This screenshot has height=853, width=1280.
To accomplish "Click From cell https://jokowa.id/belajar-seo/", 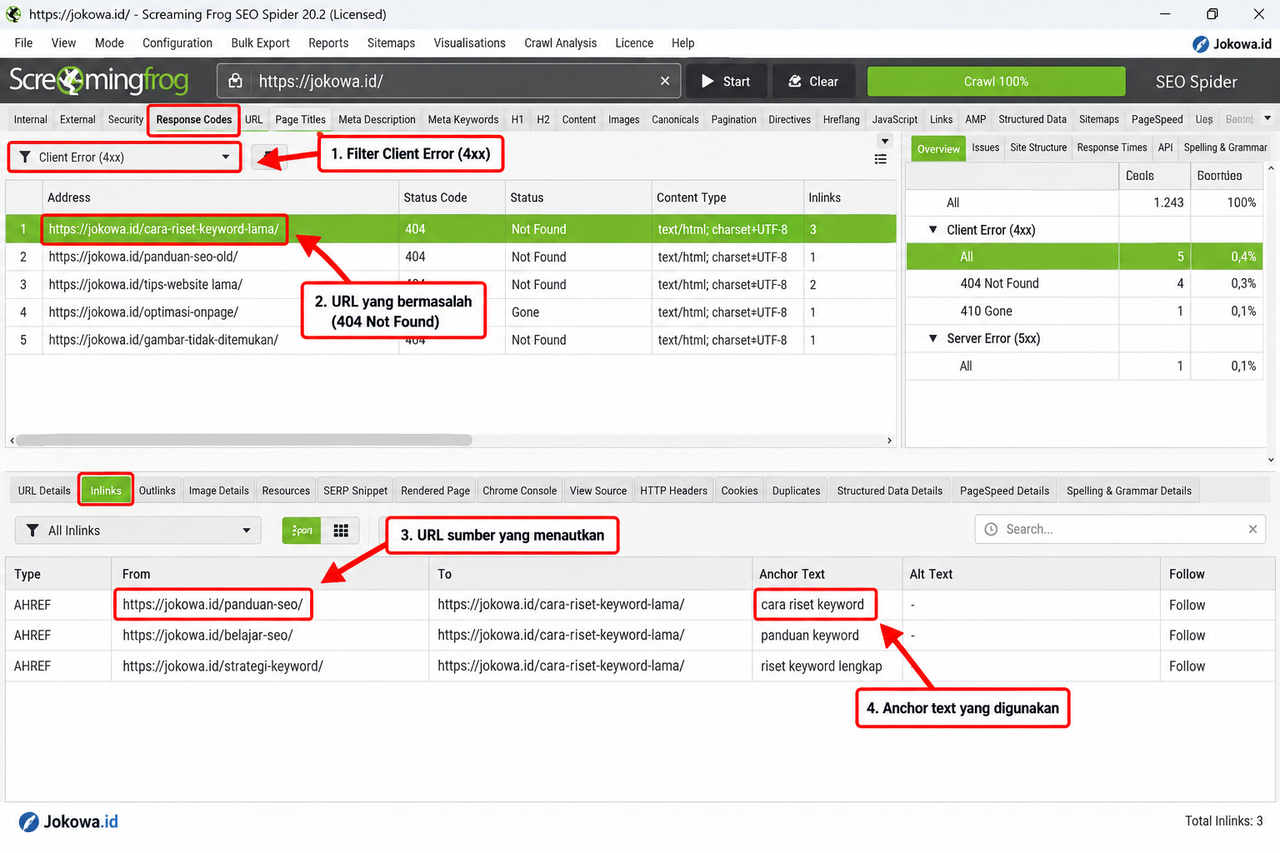I will (270, 635).
